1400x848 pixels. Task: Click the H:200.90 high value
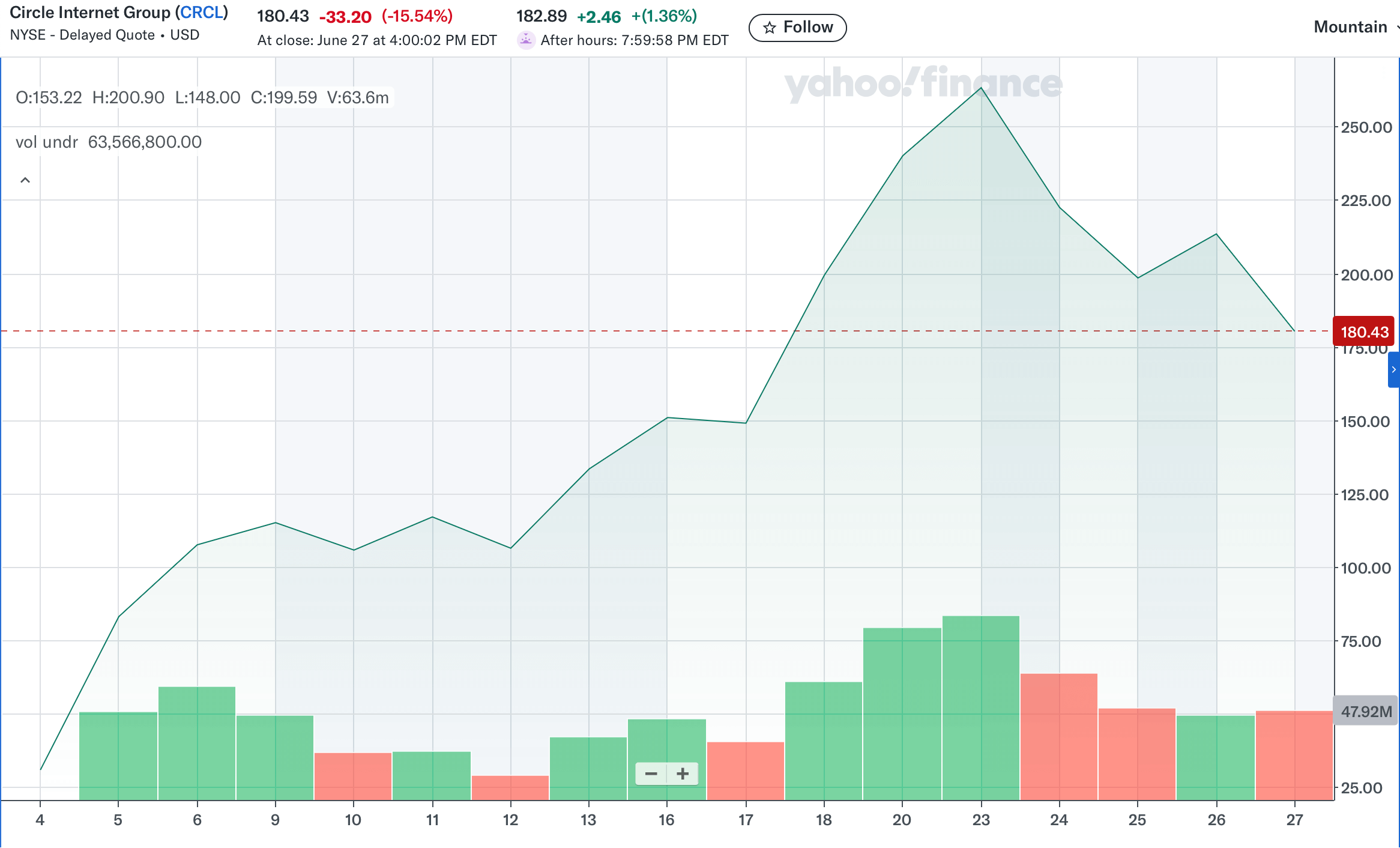(x=128, y=97)
